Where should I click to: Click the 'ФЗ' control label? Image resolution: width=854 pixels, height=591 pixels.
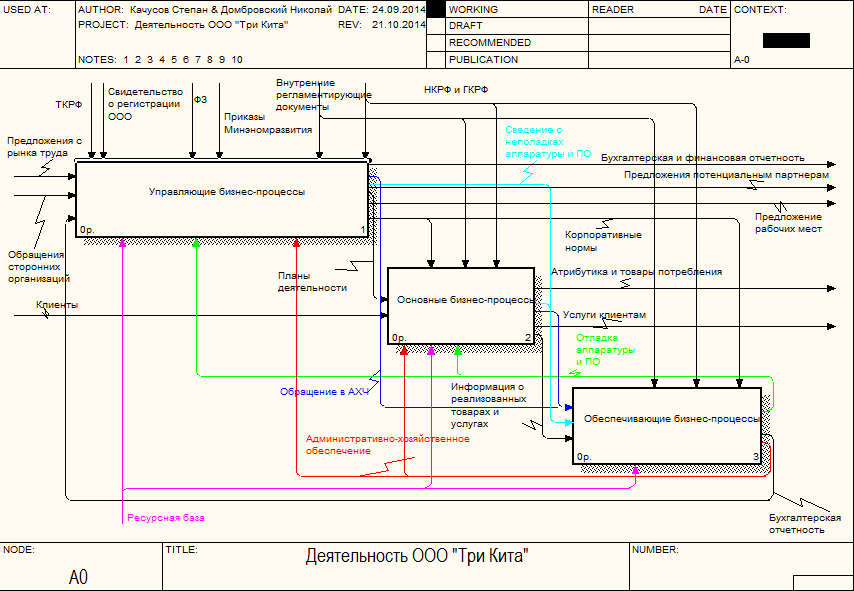point(200,100)
